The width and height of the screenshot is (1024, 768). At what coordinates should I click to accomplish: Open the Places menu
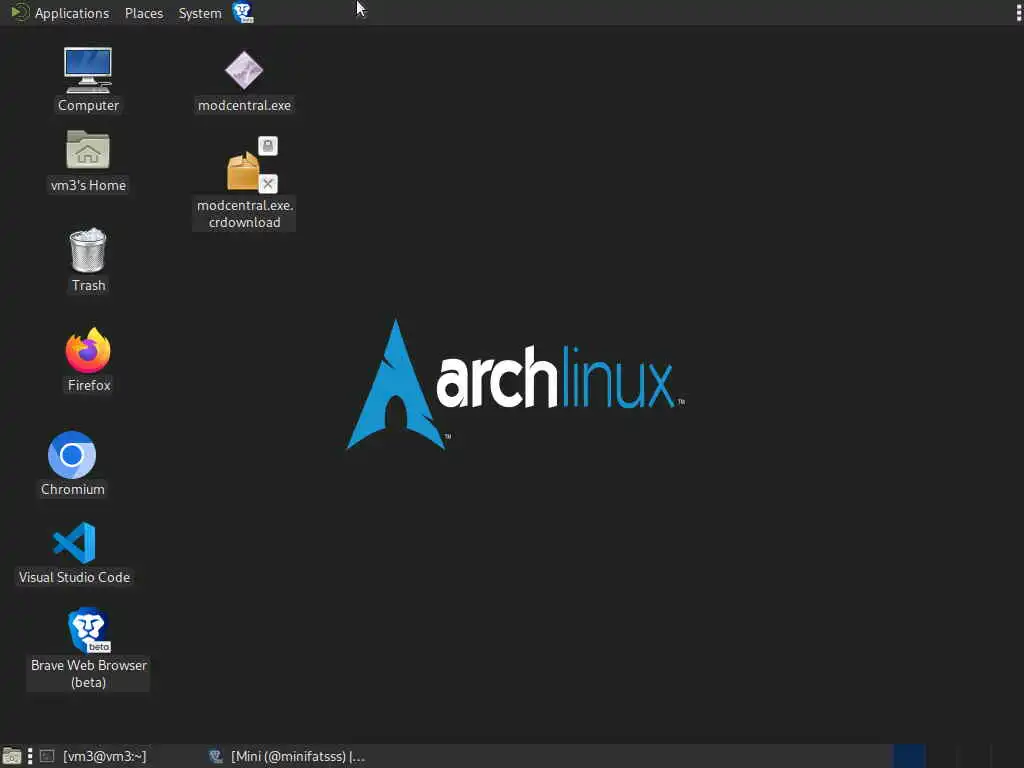[144, 13]
